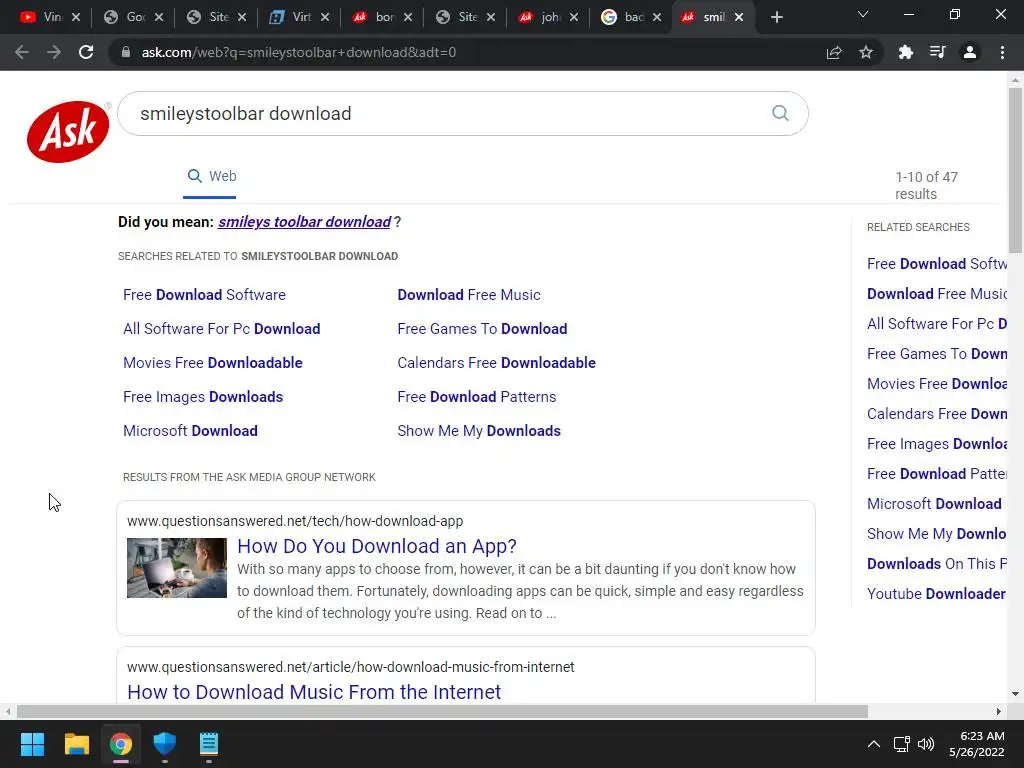Show hidden system tray icons
The width and height of the screenshot is (1024, 768).
874,744
